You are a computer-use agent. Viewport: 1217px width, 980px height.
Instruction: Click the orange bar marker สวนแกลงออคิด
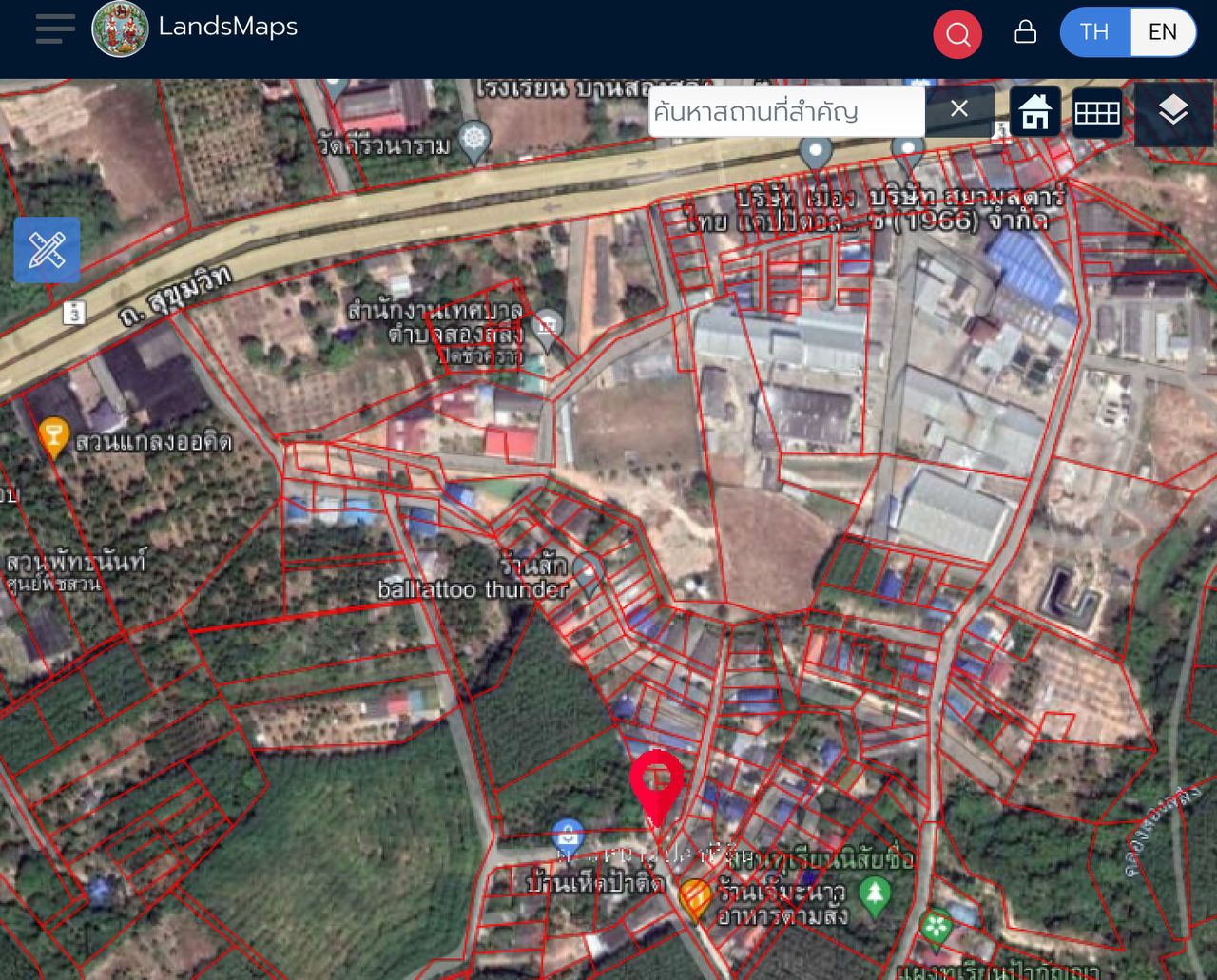click(x=53, y=435)
